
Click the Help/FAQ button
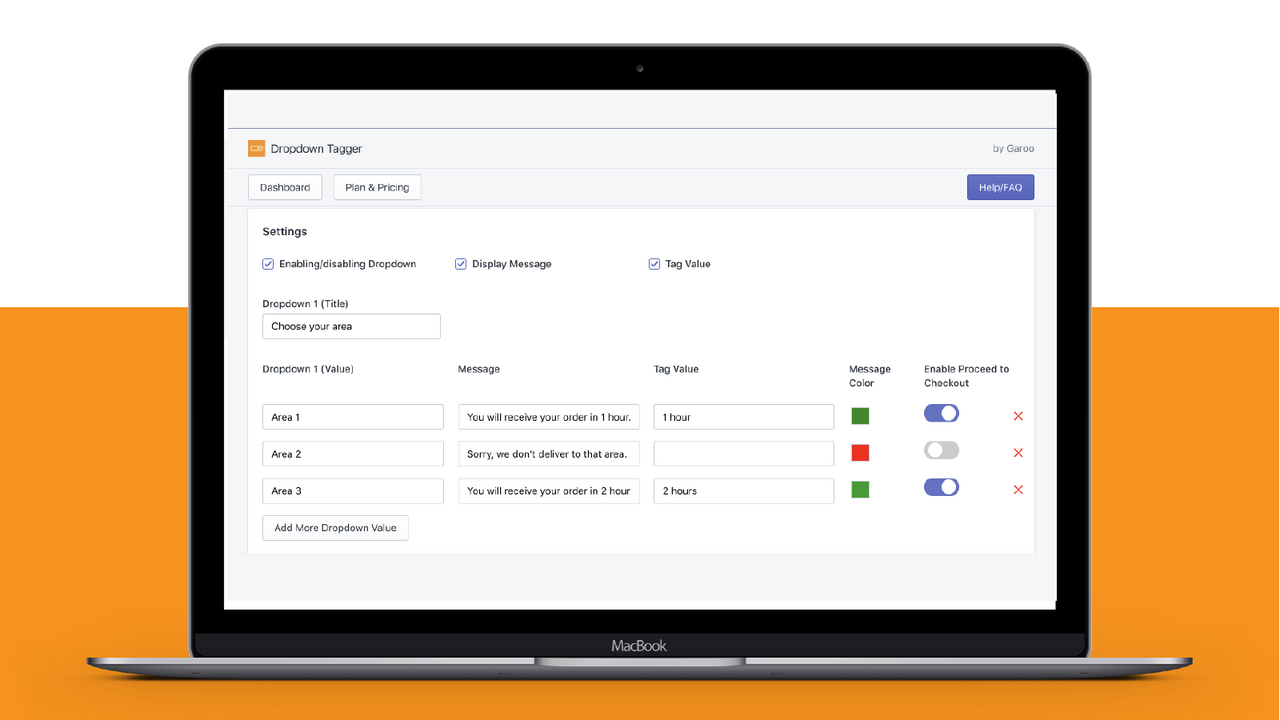[1000, 187]
